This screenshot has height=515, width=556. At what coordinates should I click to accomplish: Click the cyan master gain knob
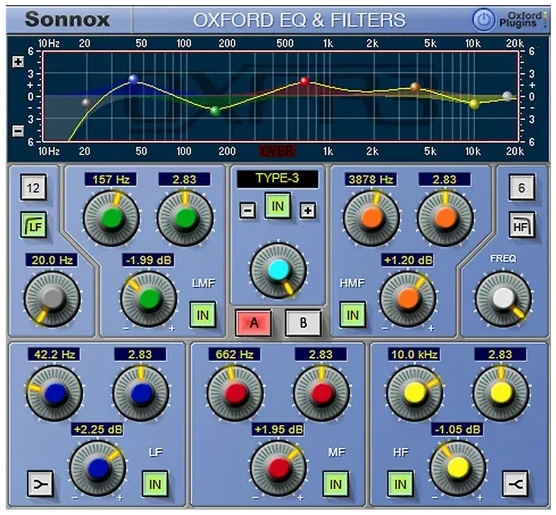278,271
